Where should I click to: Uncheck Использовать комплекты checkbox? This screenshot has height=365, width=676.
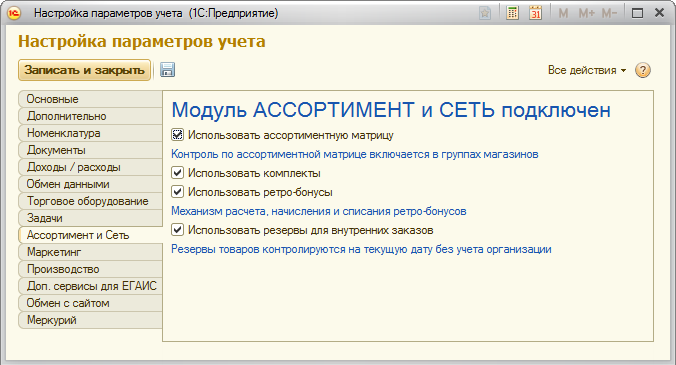177,173
